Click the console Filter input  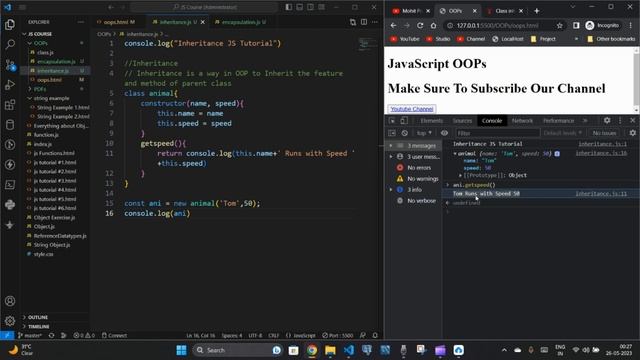[x=497, y=133]
